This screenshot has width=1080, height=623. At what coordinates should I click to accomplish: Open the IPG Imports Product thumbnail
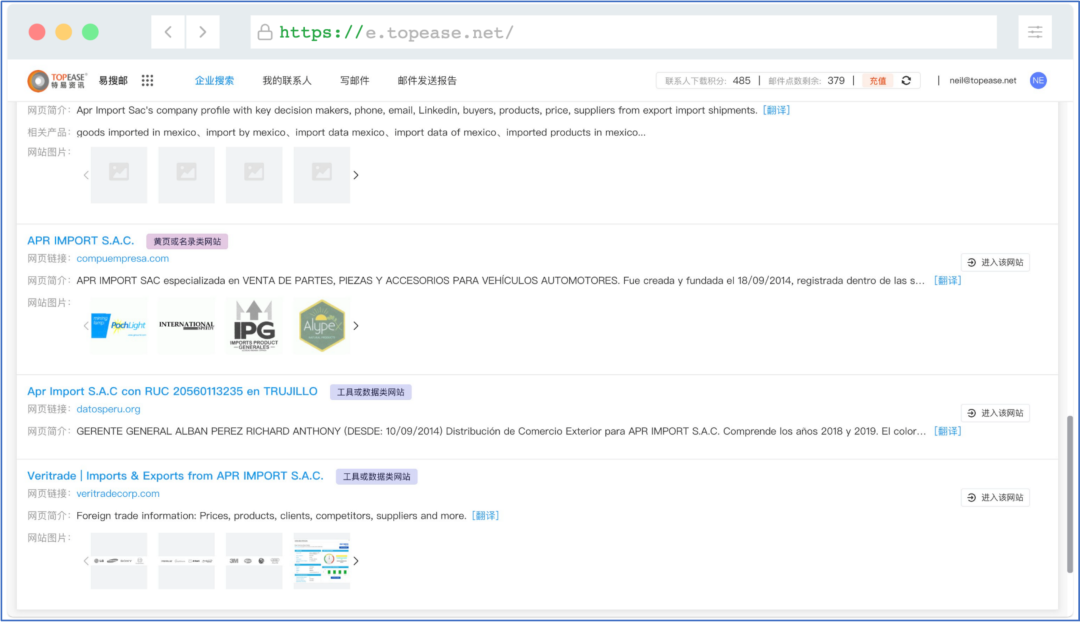254,326
